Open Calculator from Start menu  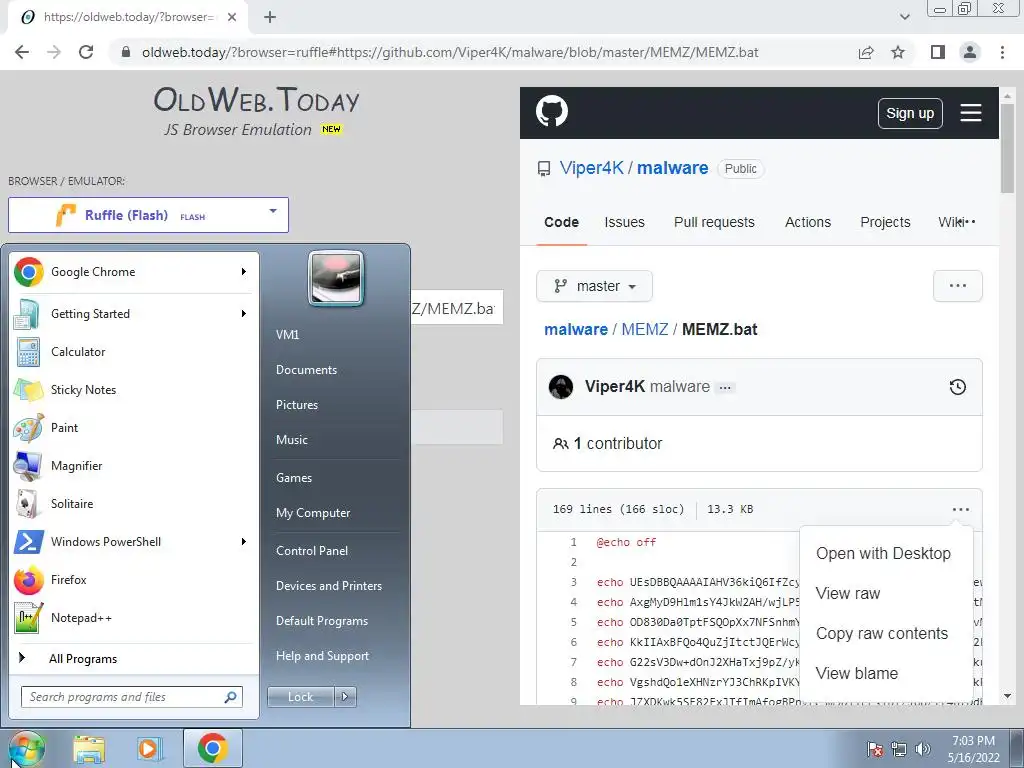tap(134, 351)
